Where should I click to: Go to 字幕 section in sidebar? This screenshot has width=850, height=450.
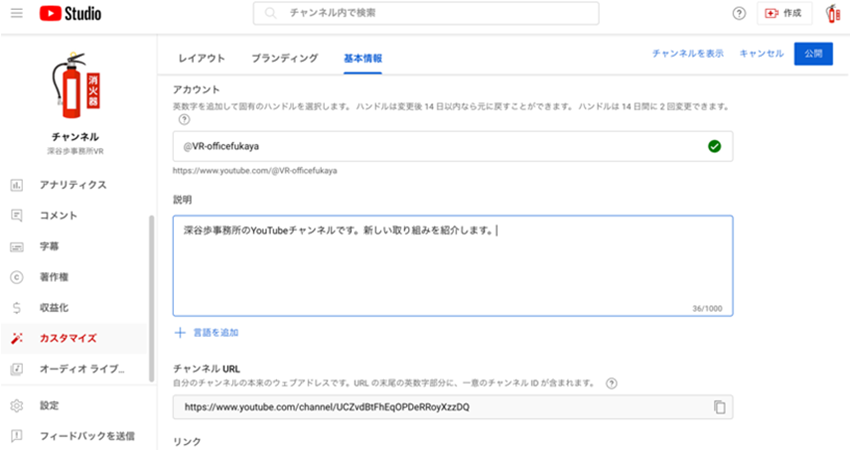48,246
